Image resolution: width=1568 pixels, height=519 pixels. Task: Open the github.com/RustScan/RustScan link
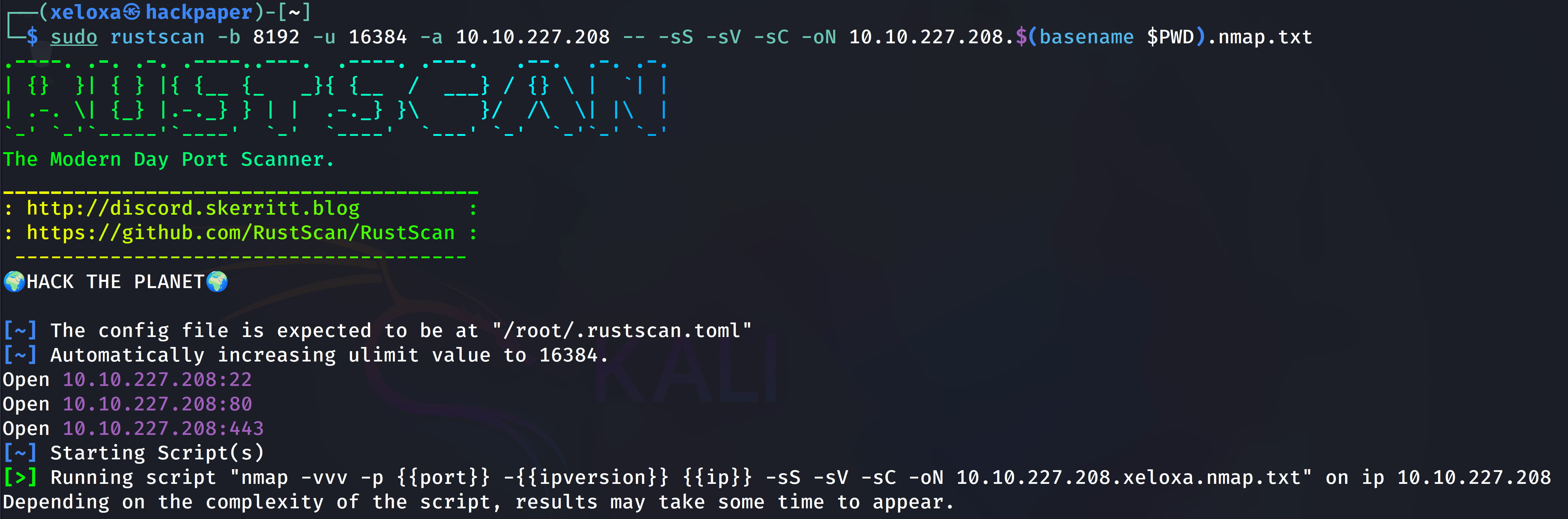(x=241, y=233)
